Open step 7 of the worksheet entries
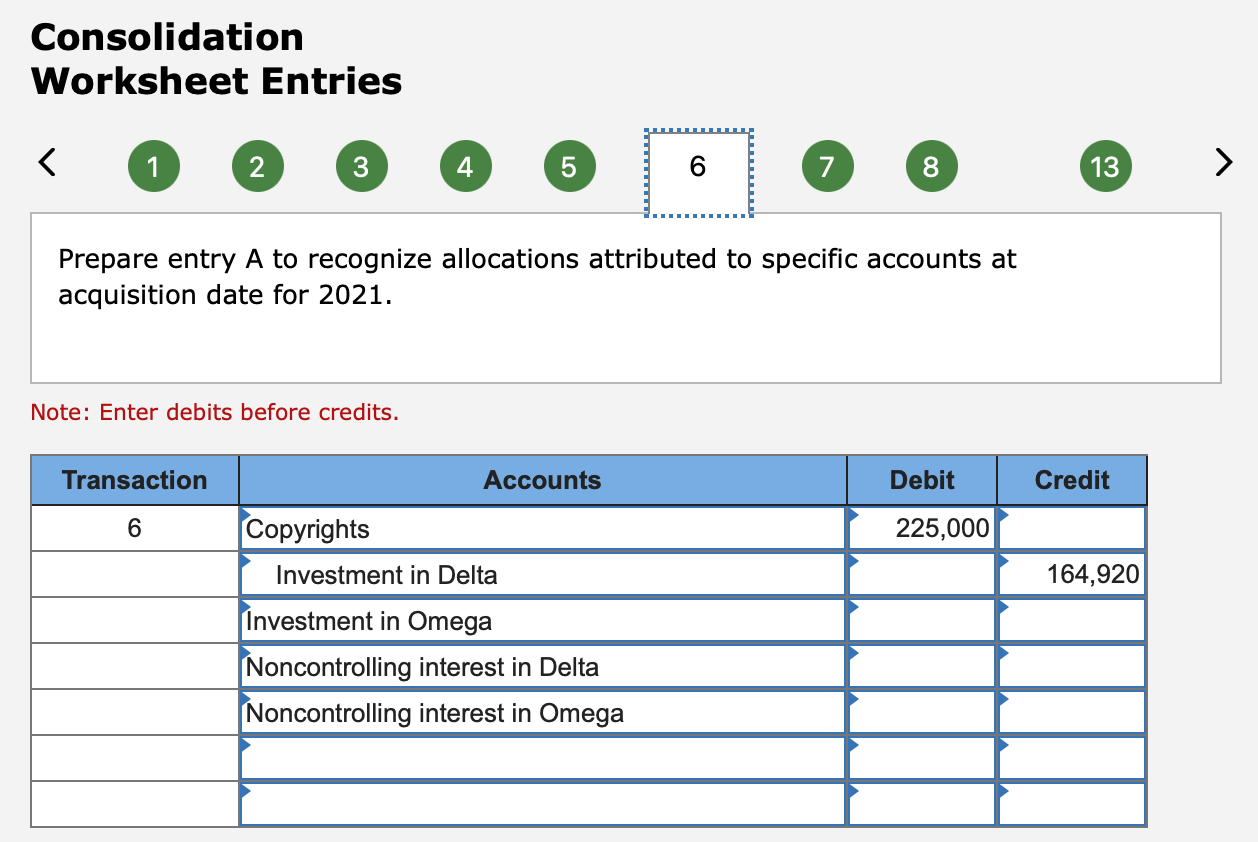 click(x=827, y=165)
